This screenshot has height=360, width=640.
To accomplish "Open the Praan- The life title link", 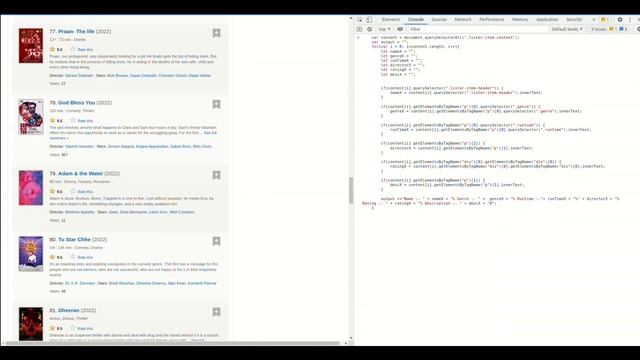I will [x=76, y=31].
